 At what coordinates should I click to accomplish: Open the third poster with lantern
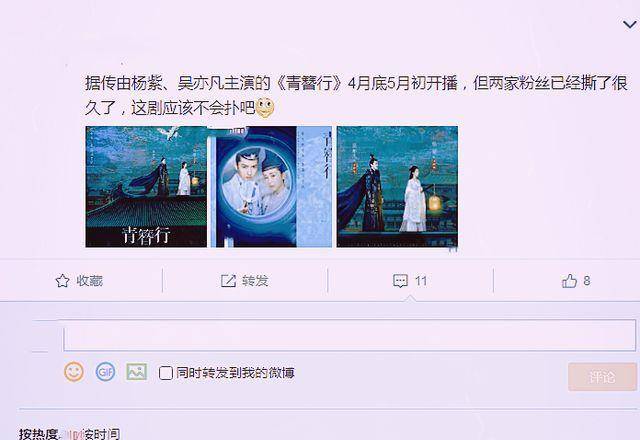397,187
